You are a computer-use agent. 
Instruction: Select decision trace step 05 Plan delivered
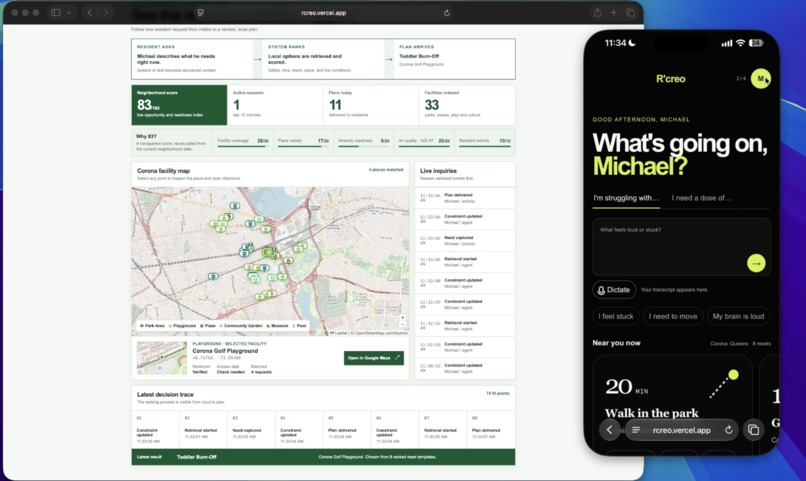347,429
